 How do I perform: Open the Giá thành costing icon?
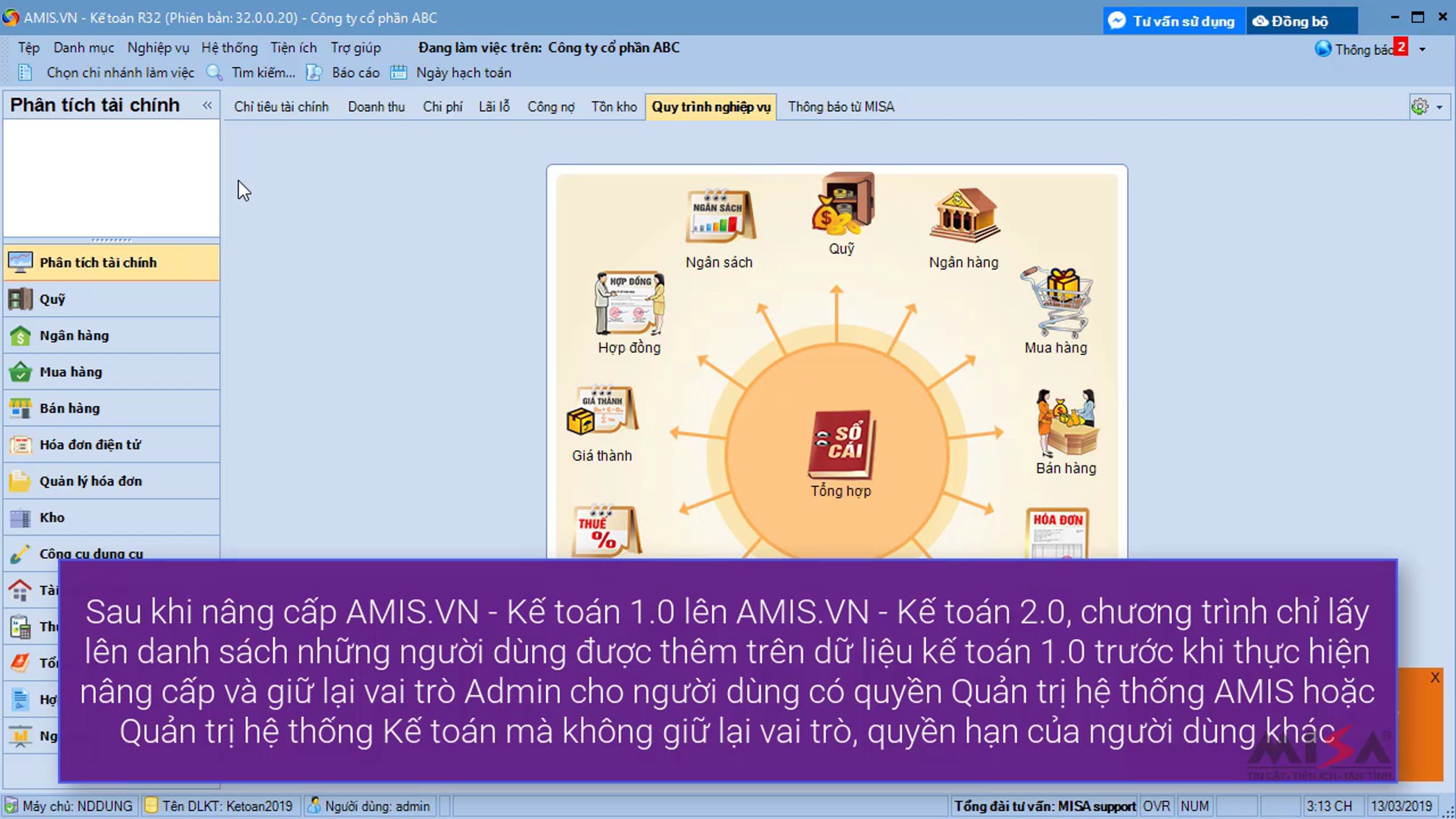point(602,411)
